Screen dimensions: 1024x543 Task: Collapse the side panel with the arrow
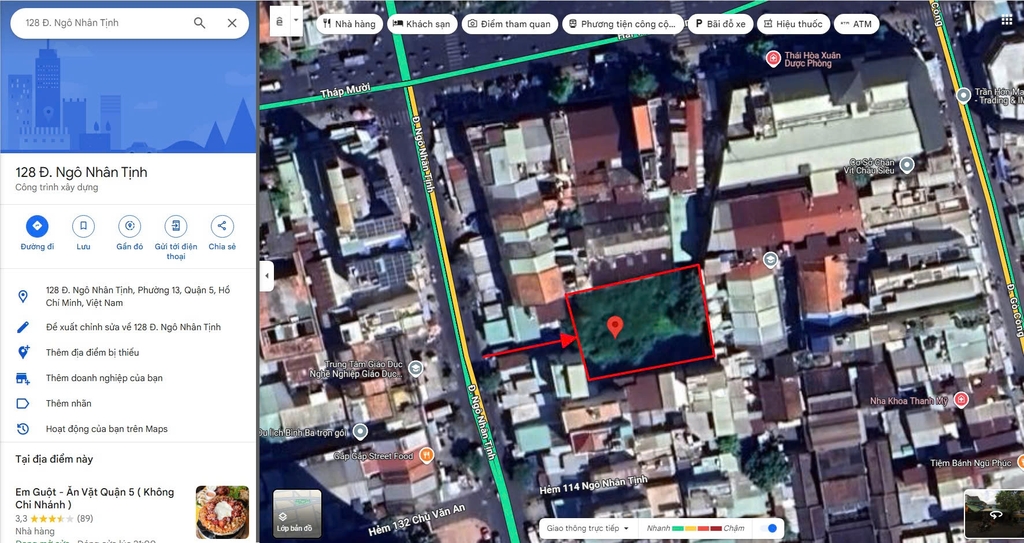point(266,276)
